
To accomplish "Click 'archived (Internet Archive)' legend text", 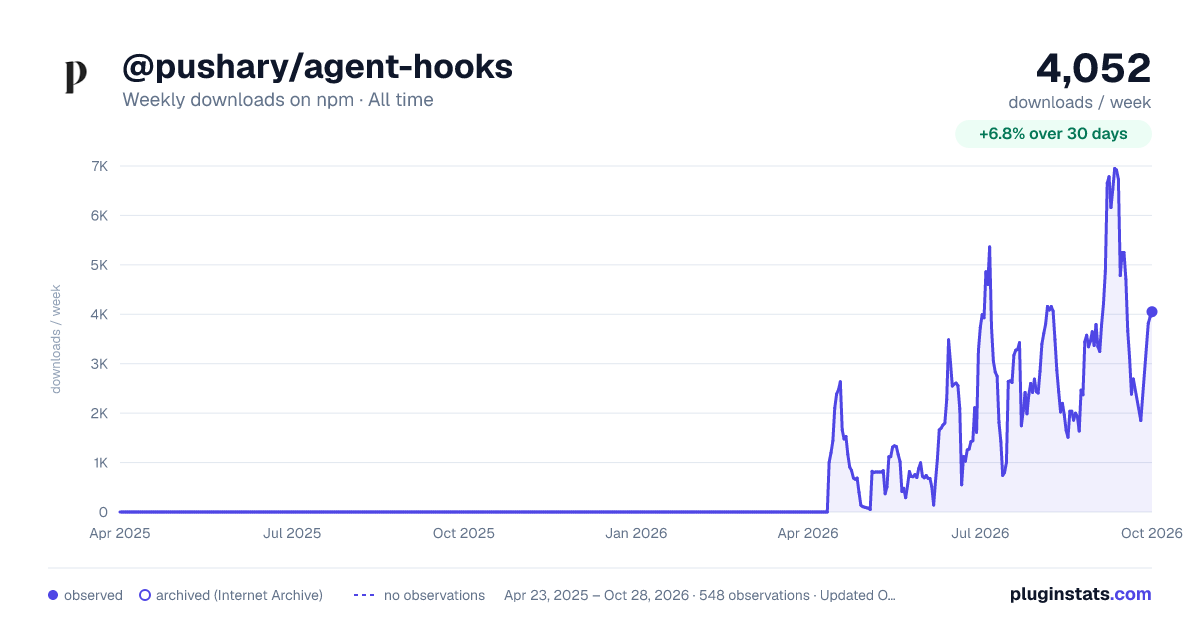I will click(239, 595).
